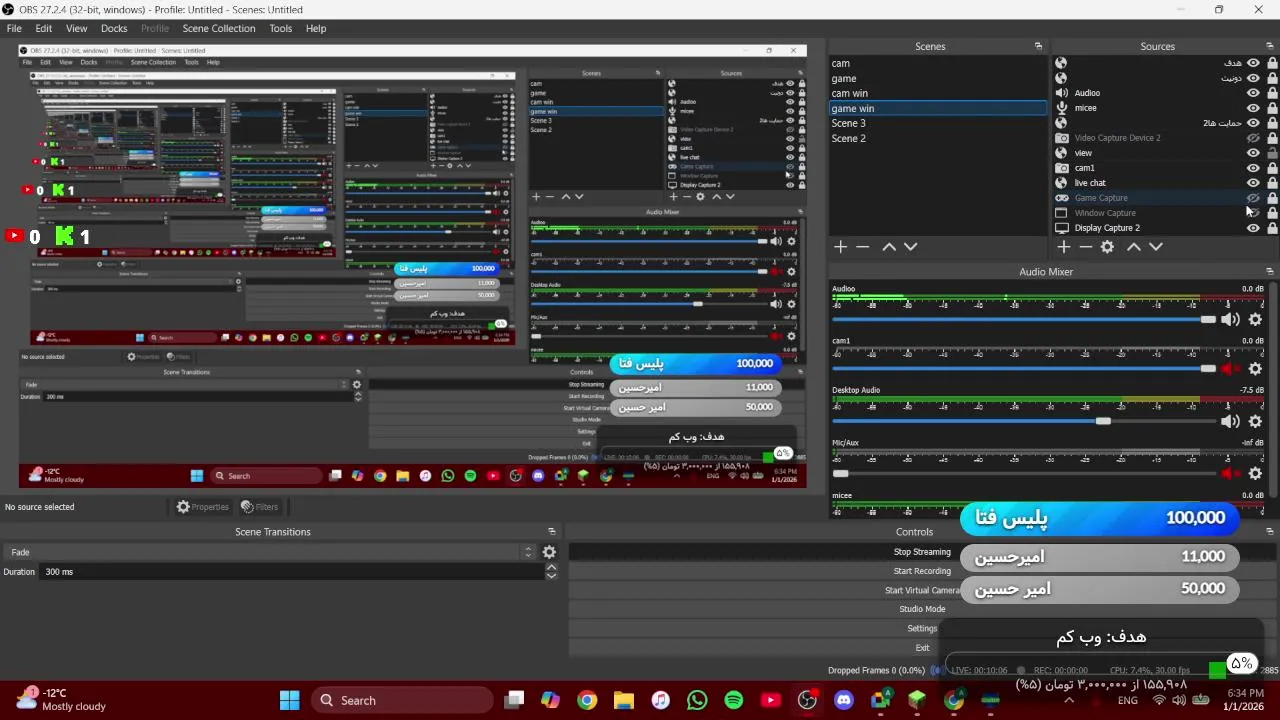
Task: Increase transition duration with up arrow
Action: (x=551, y=567)
